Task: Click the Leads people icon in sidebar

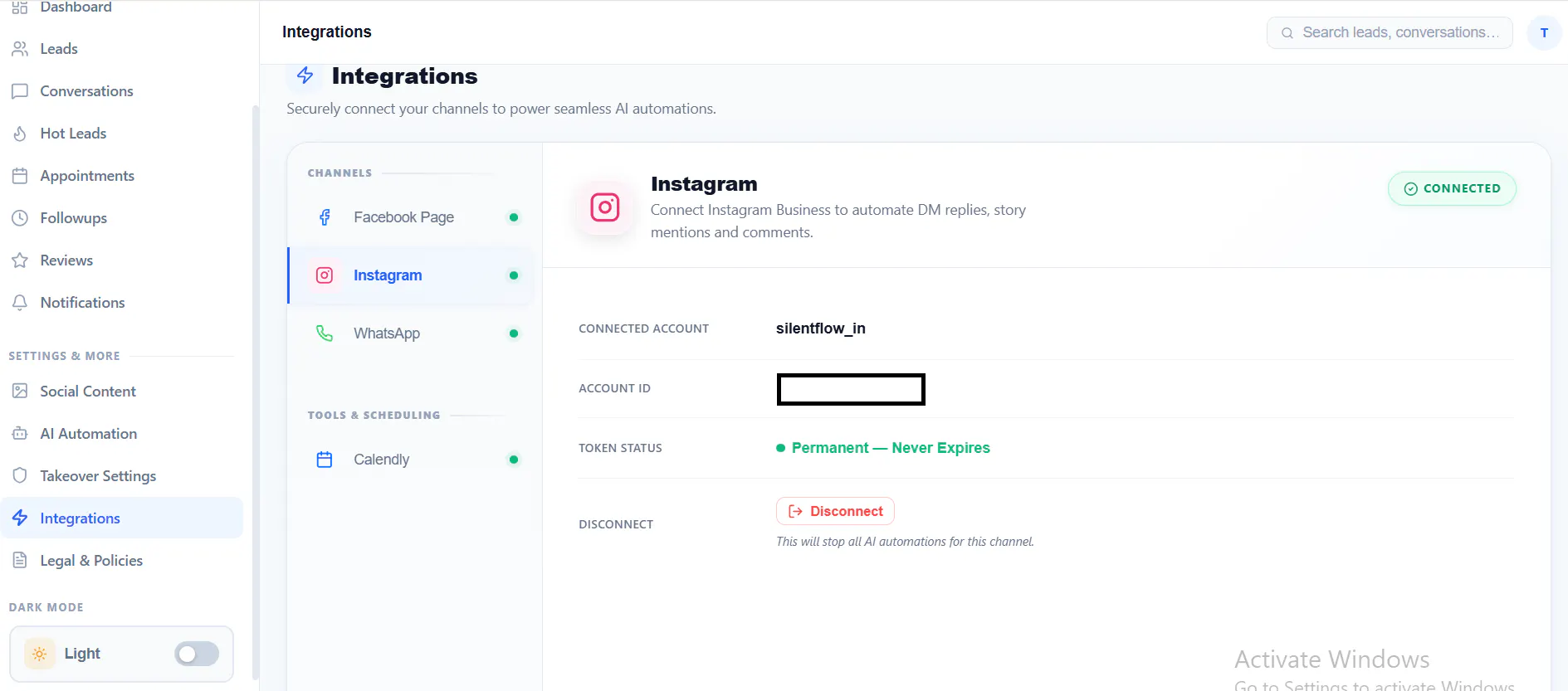Action: coord(20,49)
